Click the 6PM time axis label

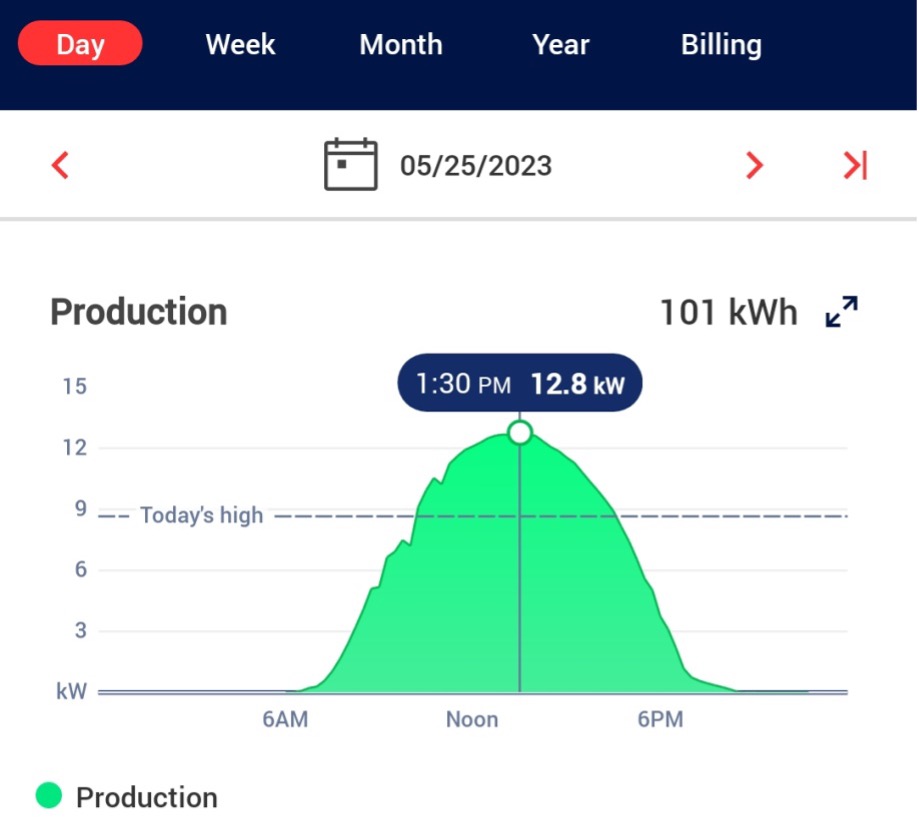660,720
